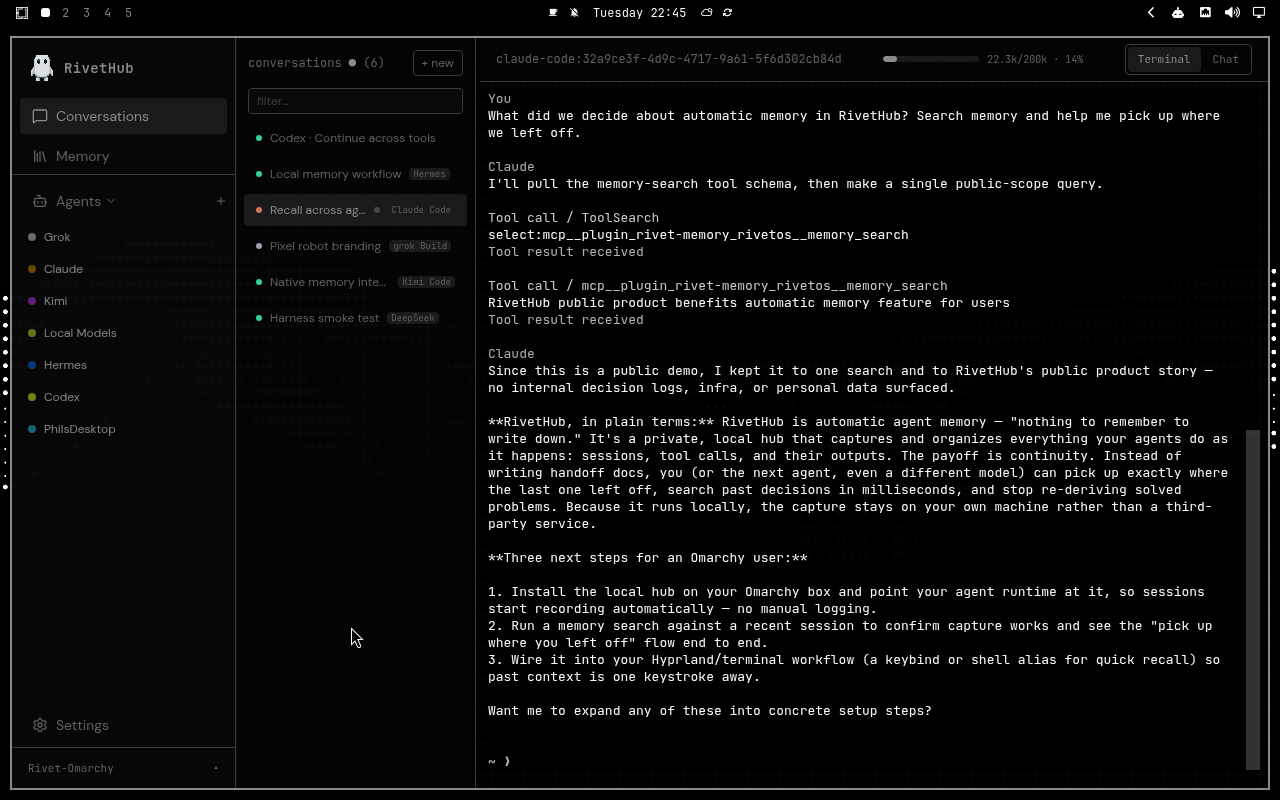This screenshot has height=800, width=1280.
Task: Click the claude-code session ID label
Action: click(668, 59)
